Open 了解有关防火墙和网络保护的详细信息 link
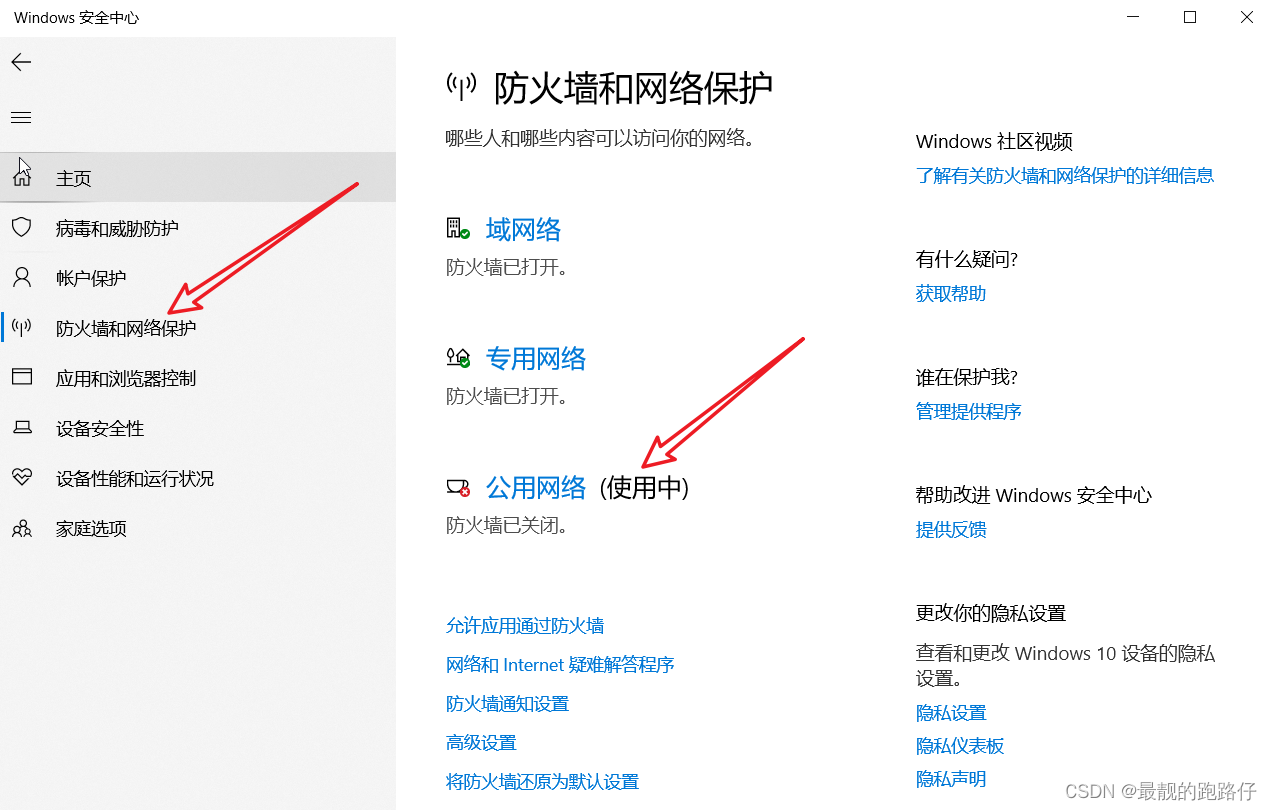Viewport: 1272px width, 810px height. pyautogui.click(x=1065, y=176)
